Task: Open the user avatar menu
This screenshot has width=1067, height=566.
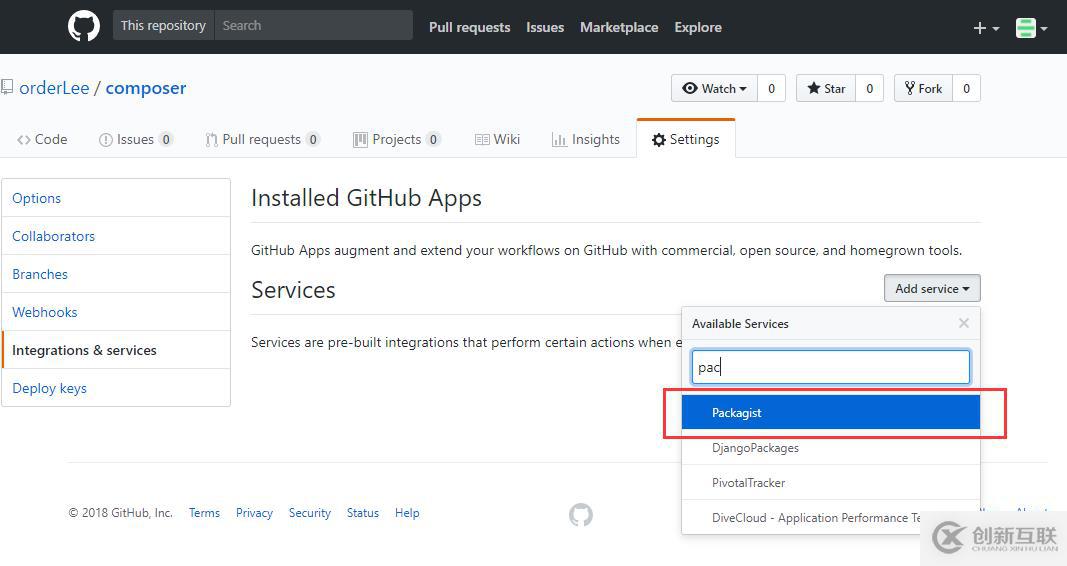Action: click(1031, 28)
